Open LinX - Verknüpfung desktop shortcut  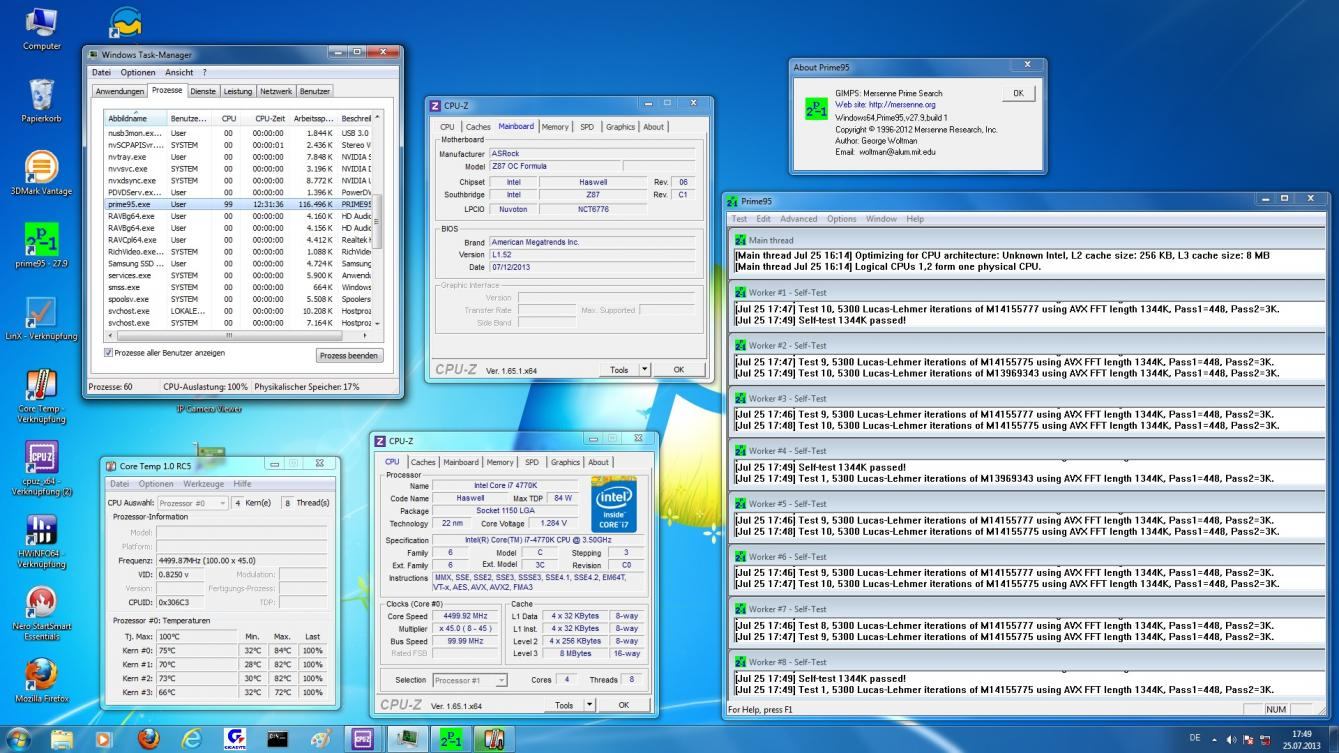click(x=41, y=319)
